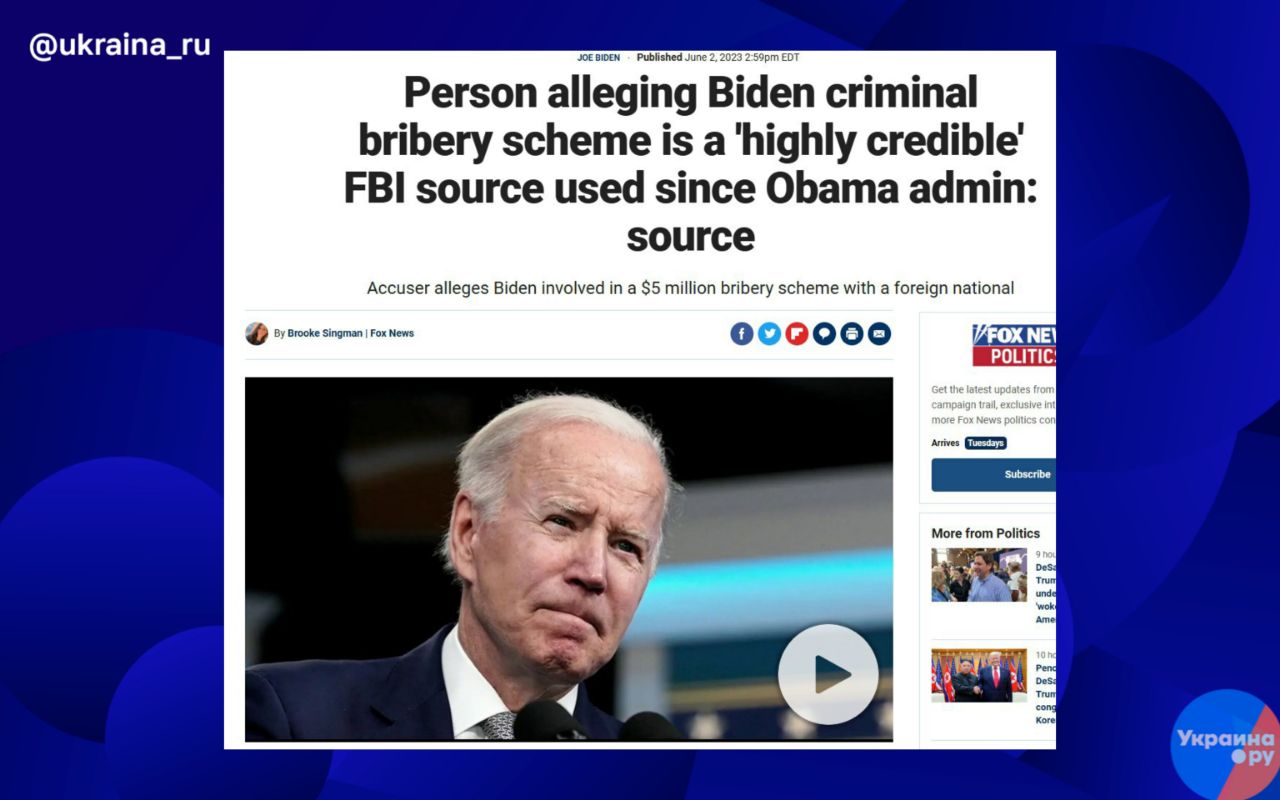Click the main headline about Biden bribery scheme
Screen dimensions: 1280x800
(x=690, y=164)
